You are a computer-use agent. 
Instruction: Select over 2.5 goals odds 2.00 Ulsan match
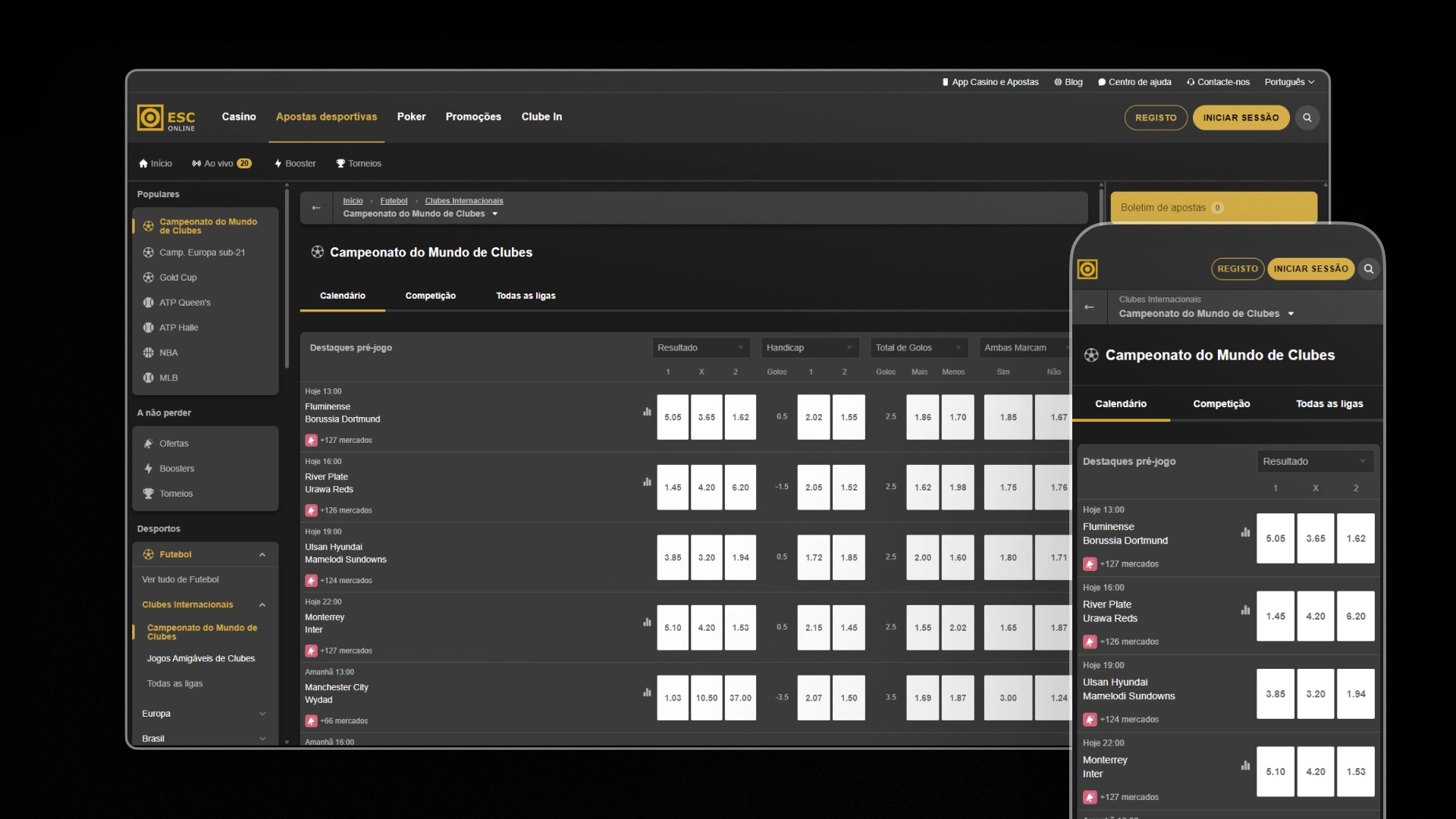point(923,557)
